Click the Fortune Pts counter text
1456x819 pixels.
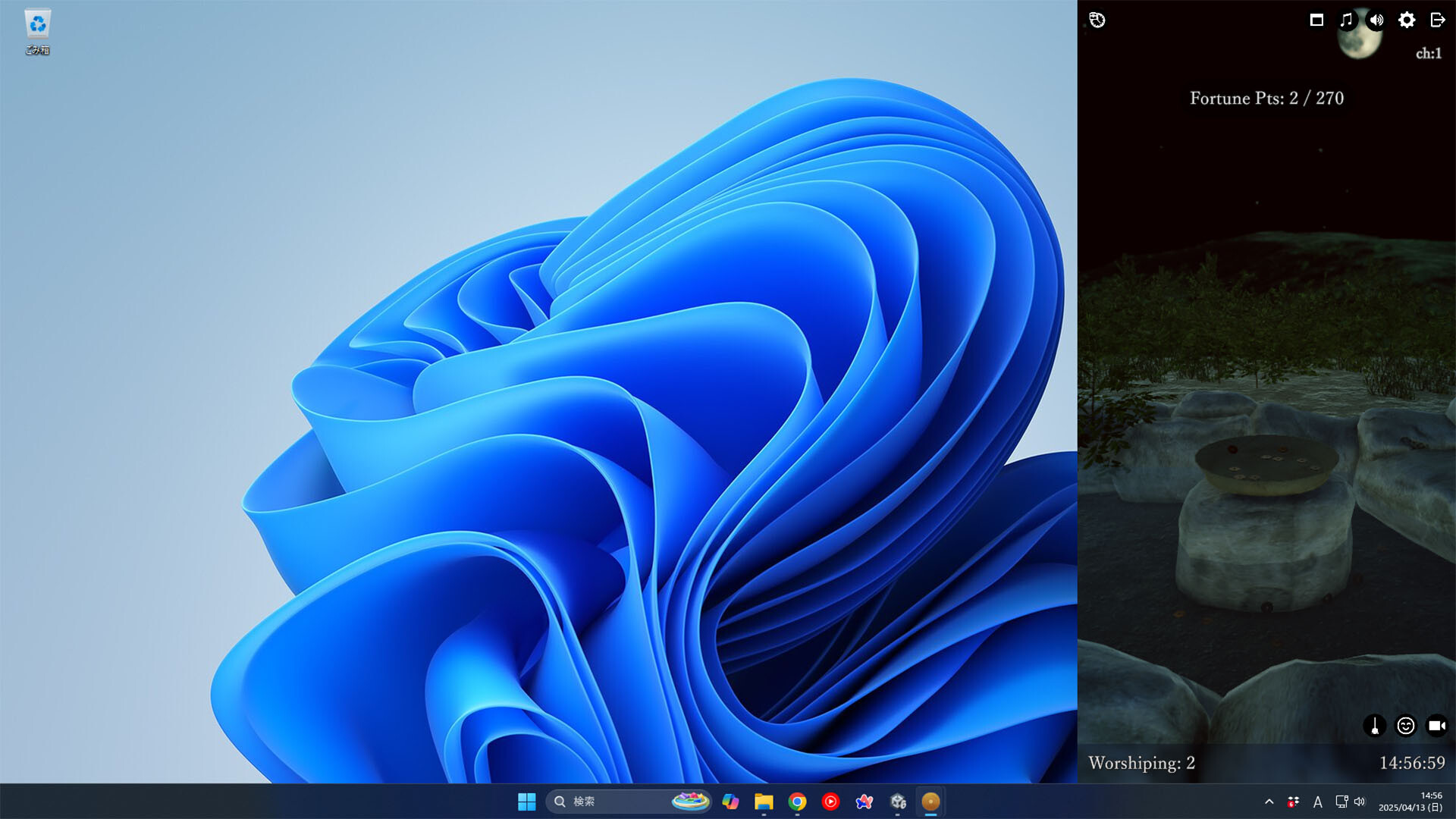coord(1265,98)
